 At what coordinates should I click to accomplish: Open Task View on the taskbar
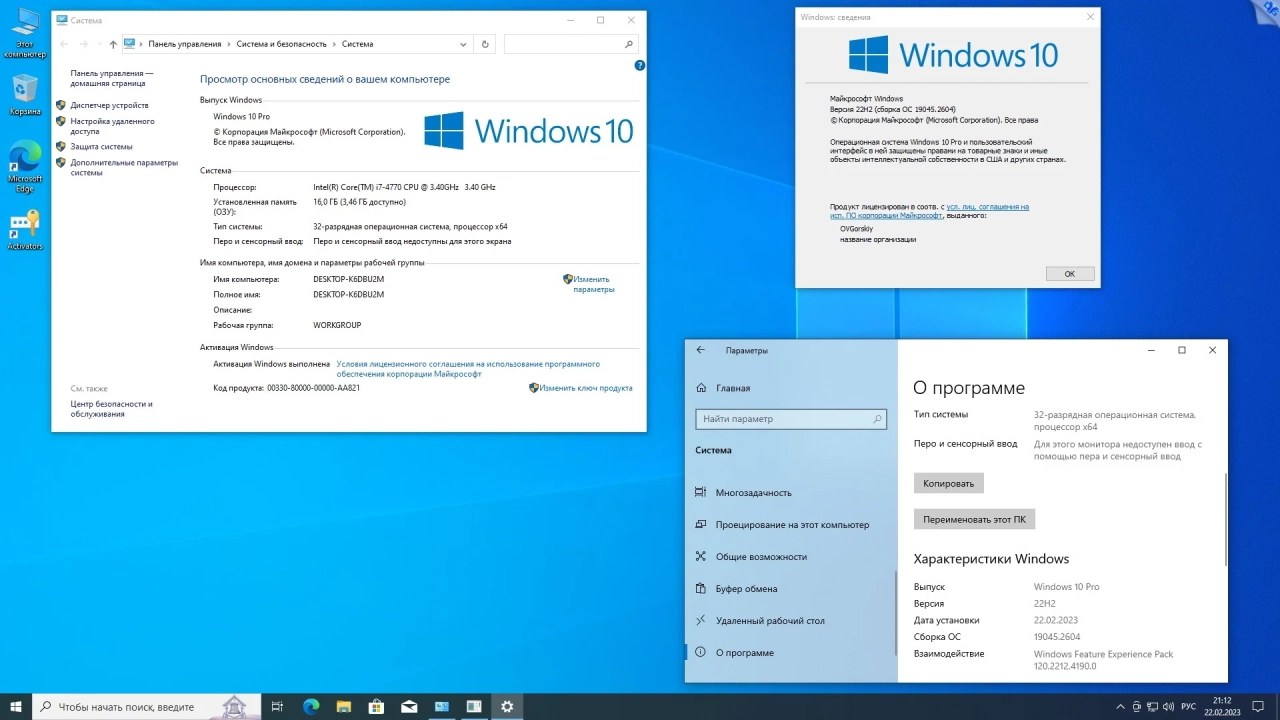click(x=278, y=707)
